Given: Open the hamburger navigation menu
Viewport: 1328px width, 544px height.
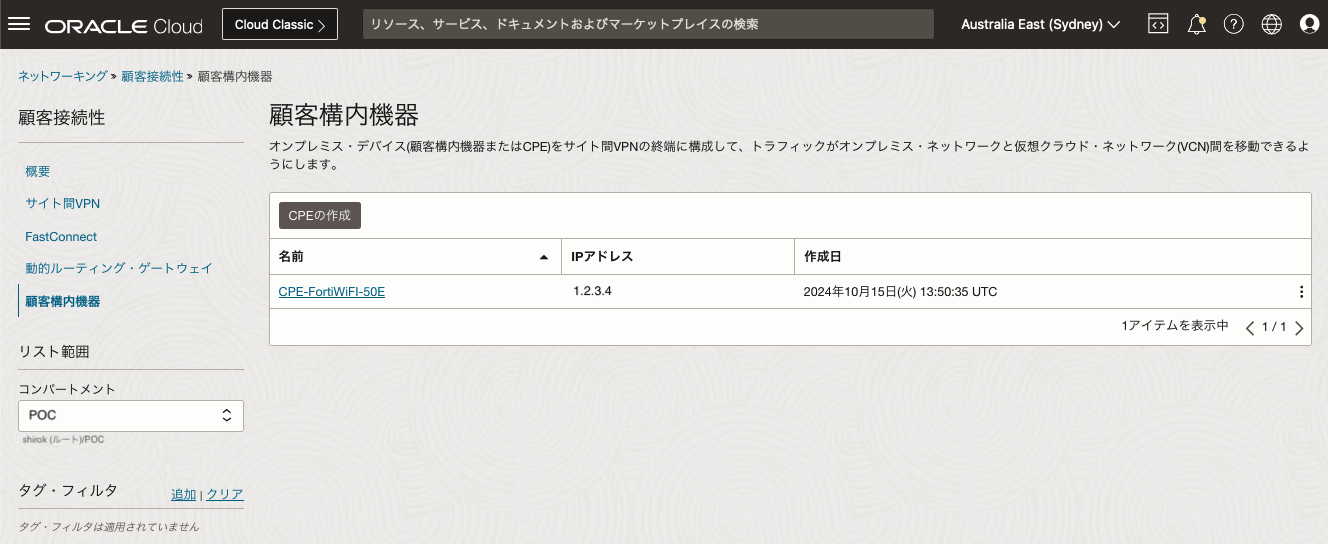Looking at the screenshot, I should [x=20, y=24].
